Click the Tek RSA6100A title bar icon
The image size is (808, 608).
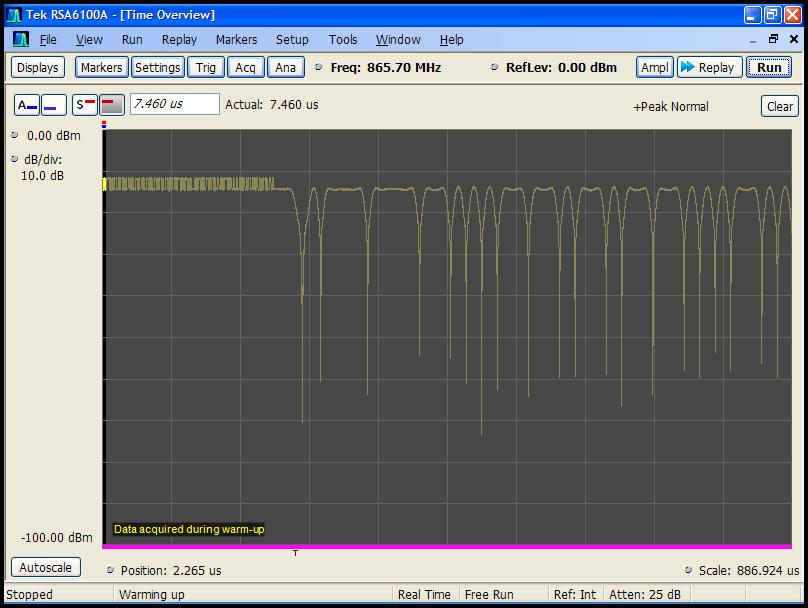[14, 15]
